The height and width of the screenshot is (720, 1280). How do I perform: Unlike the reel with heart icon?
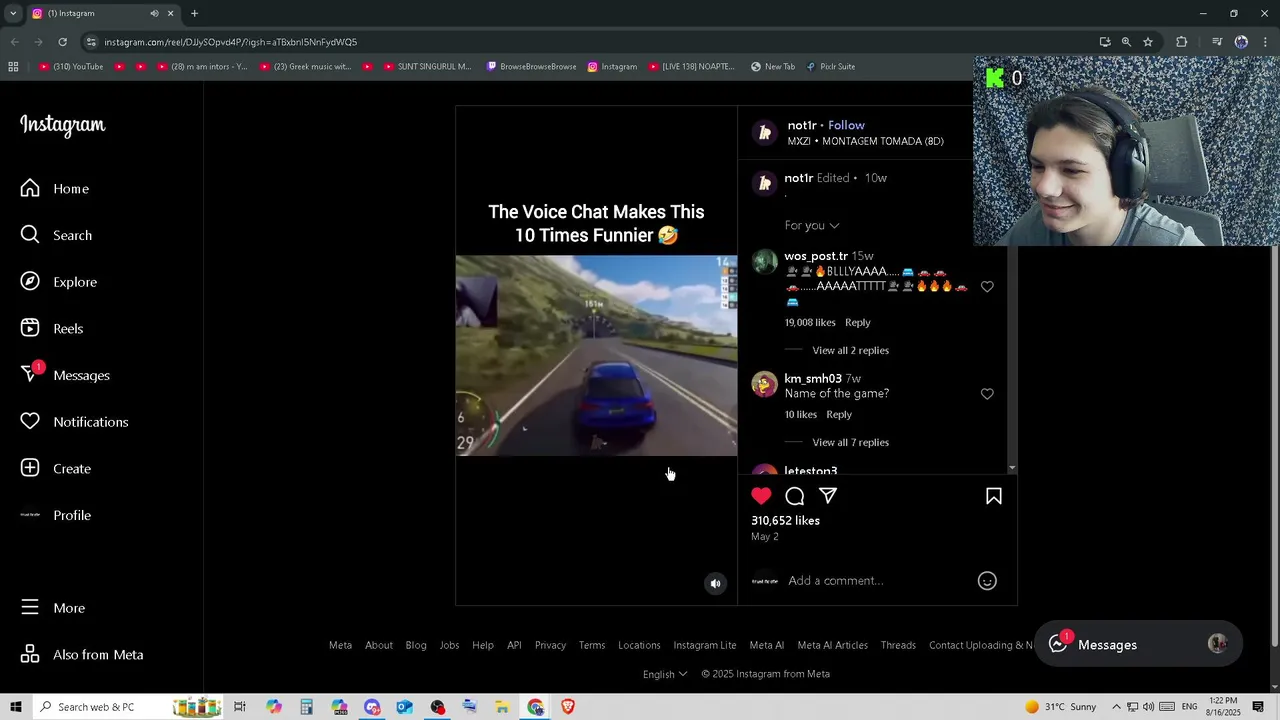(x=761, y=496)
